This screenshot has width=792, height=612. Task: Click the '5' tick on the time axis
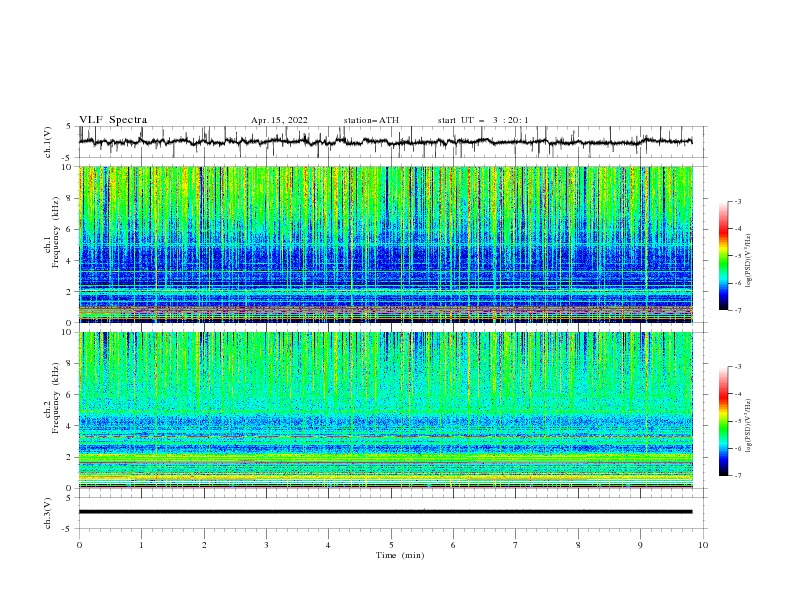pos(391,545)
